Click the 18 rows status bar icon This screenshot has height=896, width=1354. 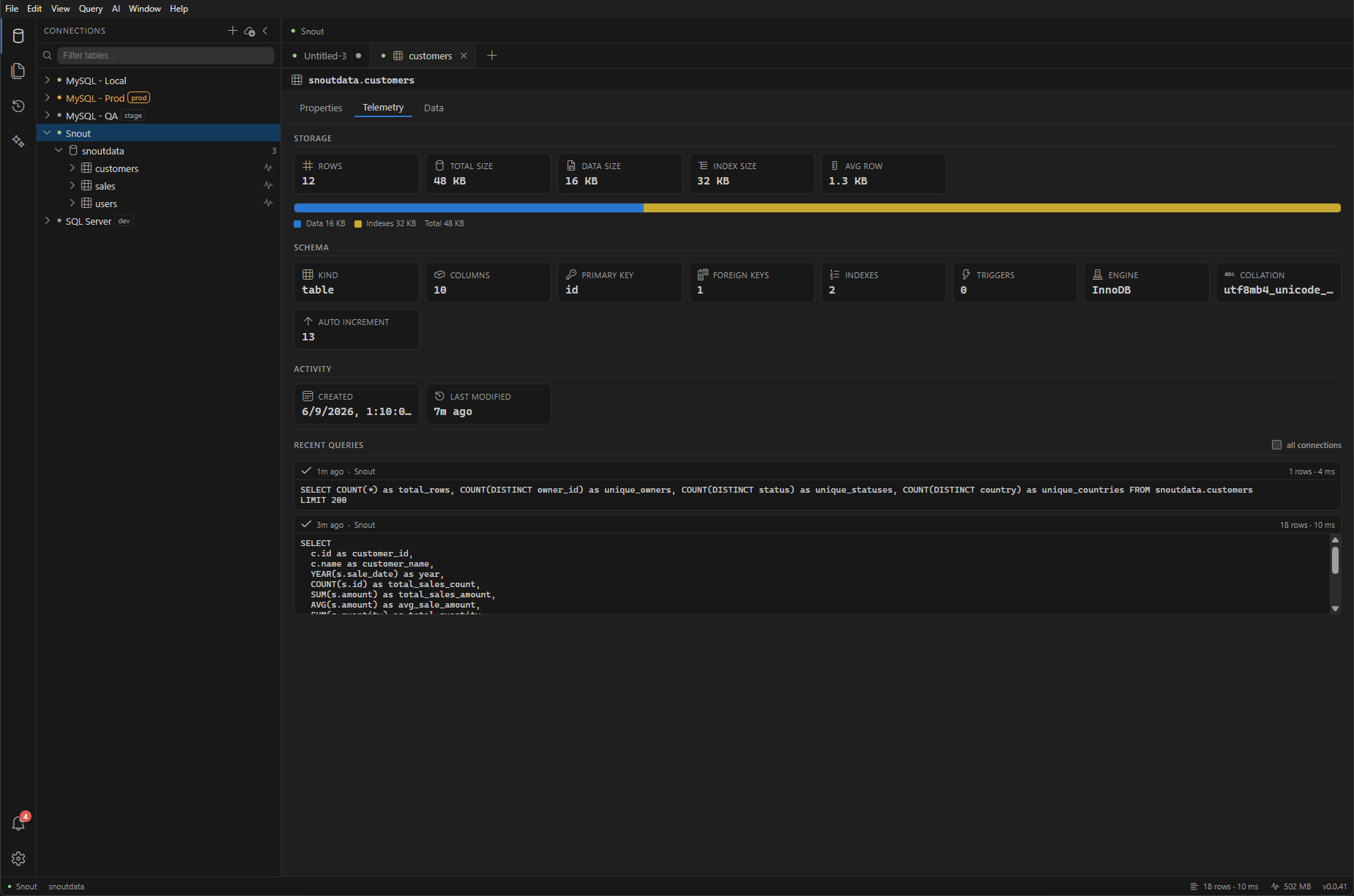(x=1194, y=886)
